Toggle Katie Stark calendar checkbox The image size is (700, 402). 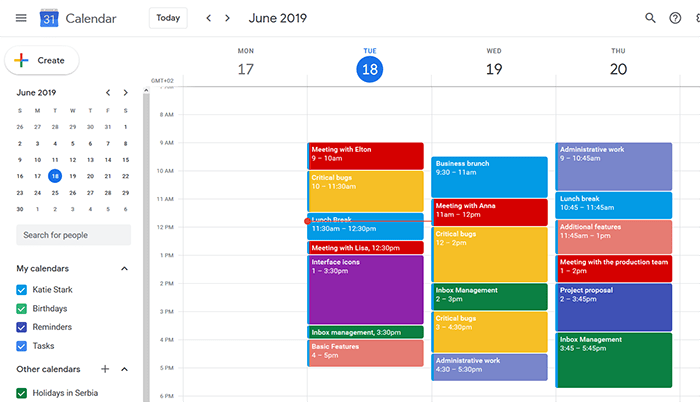coord(21,289)
